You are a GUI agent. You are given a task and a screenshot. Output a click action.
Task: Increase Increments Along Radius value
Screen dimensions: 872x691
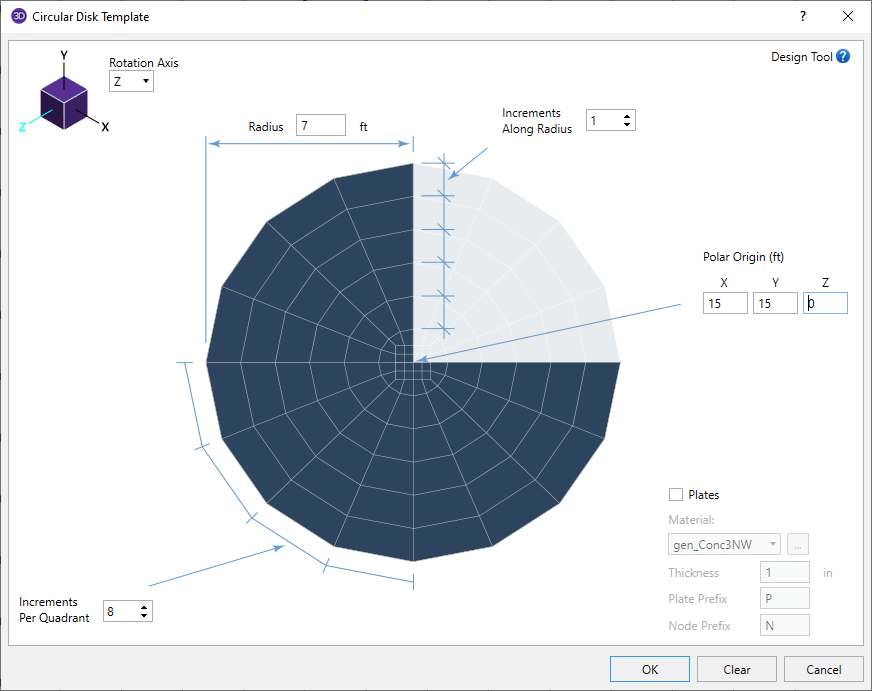(627, 116)
